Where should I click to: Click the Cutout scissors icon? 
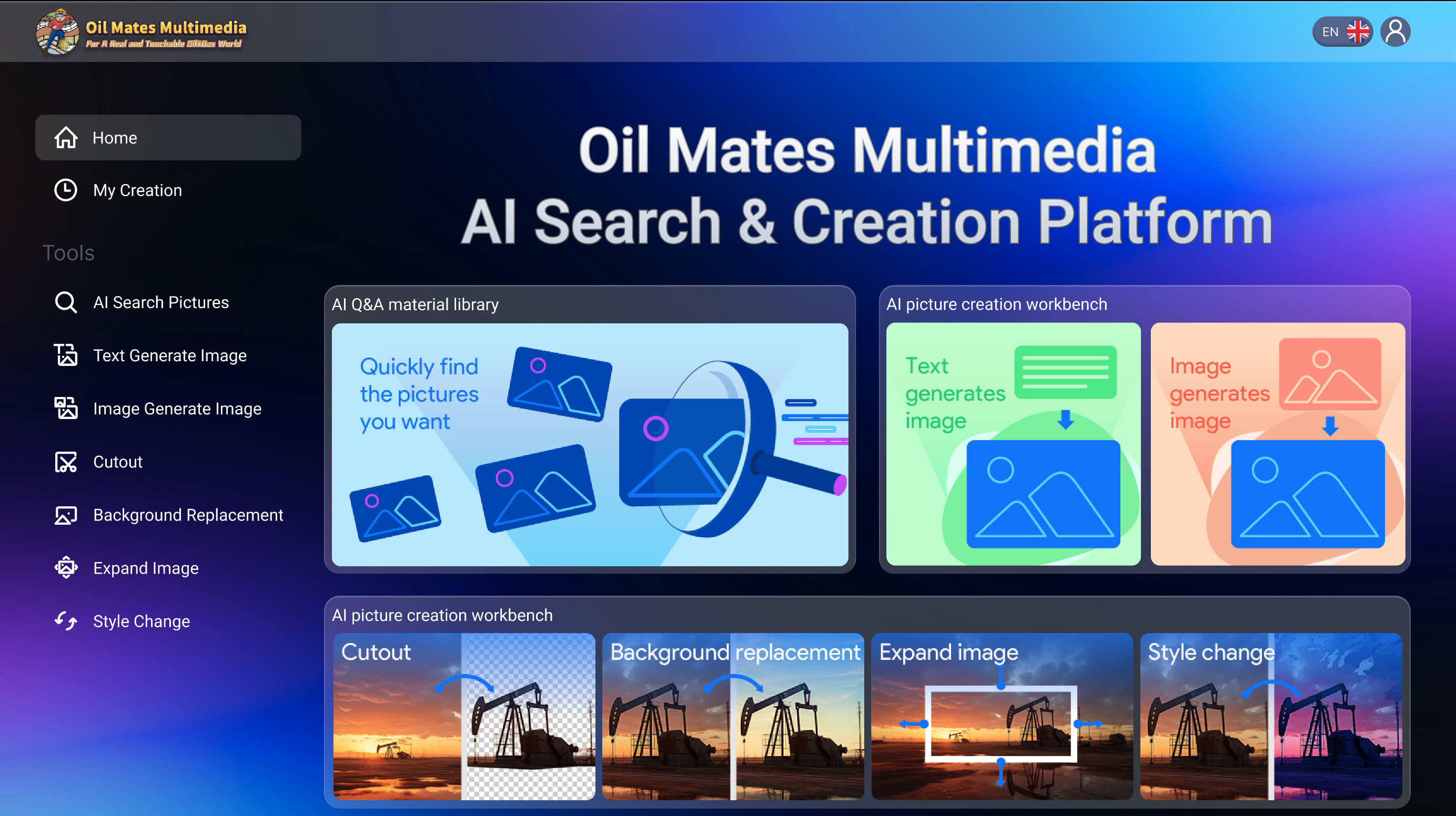coord(66,462)
